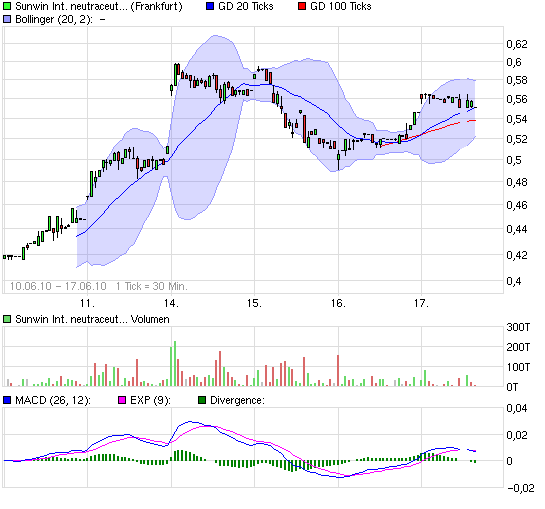
Task: Click the '16.' date axis label
Action: 338,303
